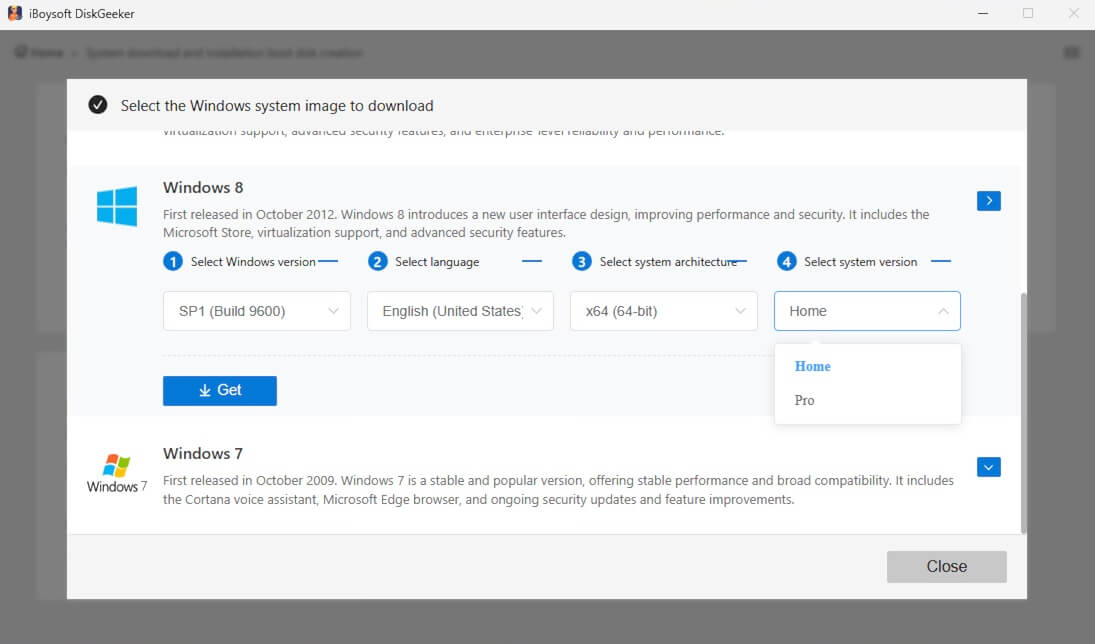Click the Get button to download Windows 8

(219, 390)
